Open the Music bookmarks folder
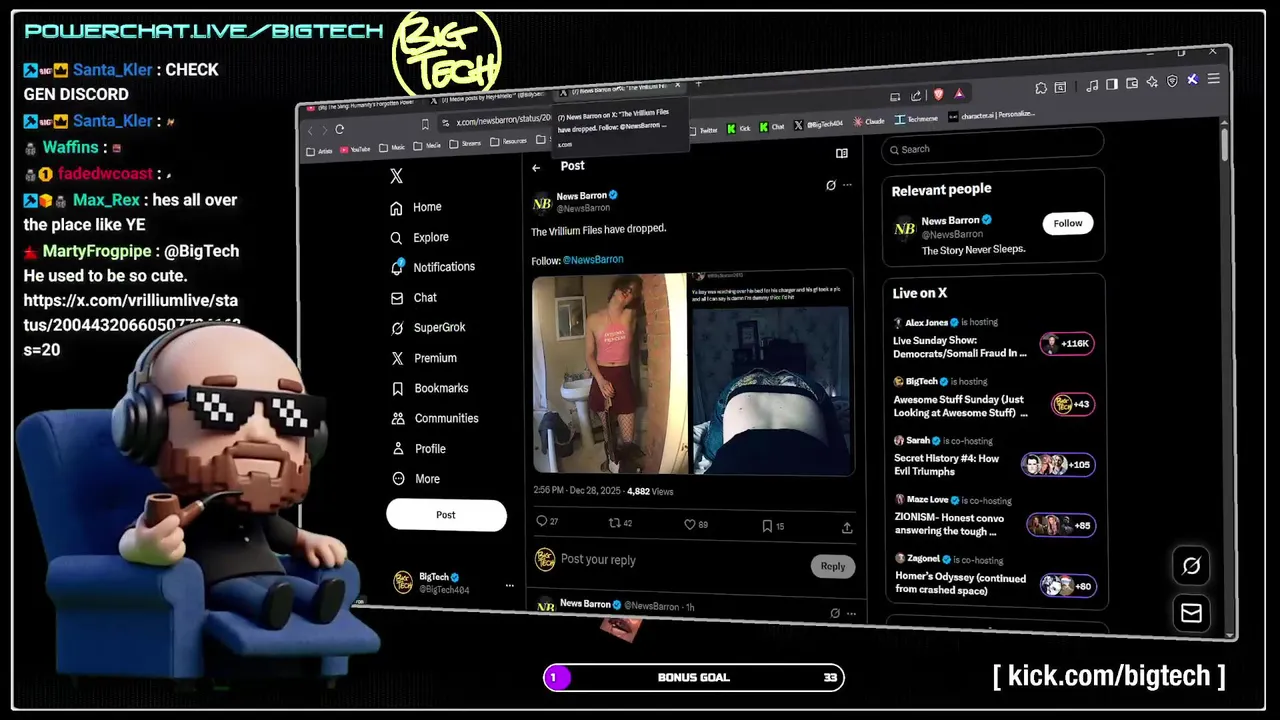Screen dimensions: 1280x720 click(x=391, y=147)
